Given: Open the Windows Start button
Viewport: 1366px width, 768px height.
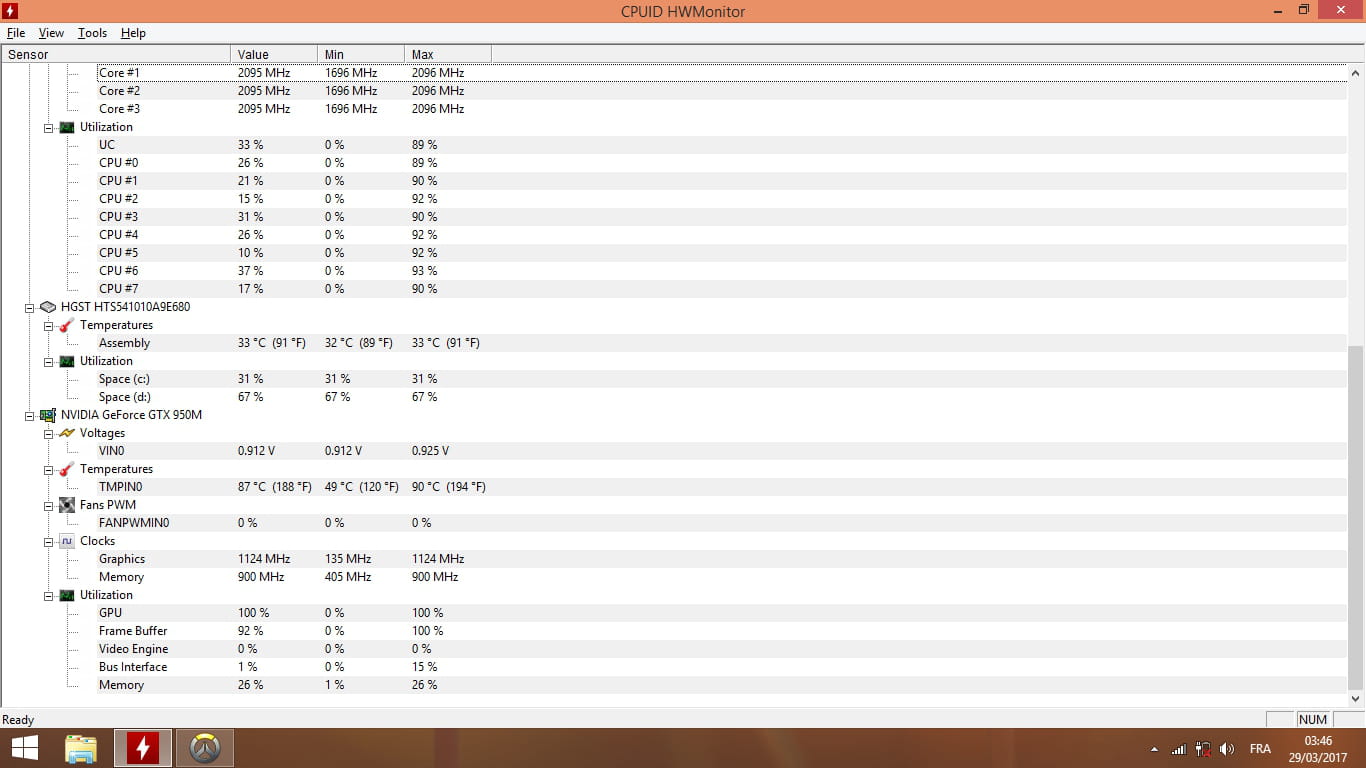Looking at the screenshot, I should click(24, 748).
